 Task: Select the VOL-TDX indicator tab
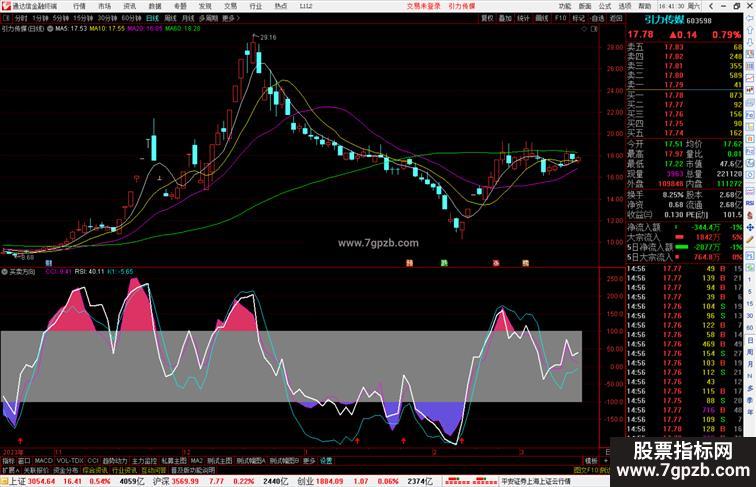pos(70,461)
